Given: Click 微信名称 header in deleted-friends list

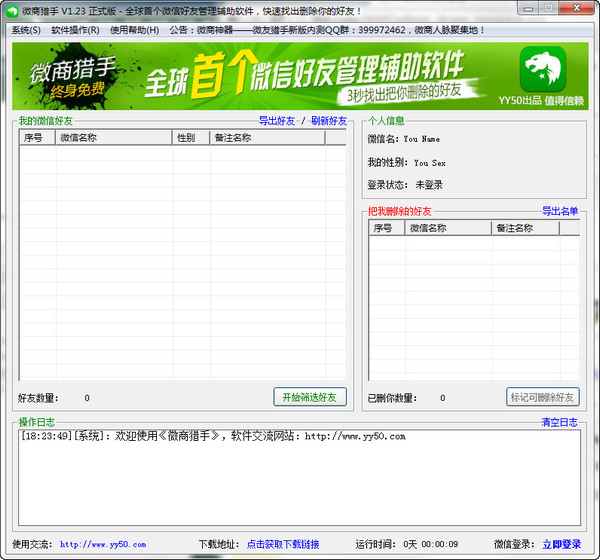Looking at the screenshot, I should point(448,228).
